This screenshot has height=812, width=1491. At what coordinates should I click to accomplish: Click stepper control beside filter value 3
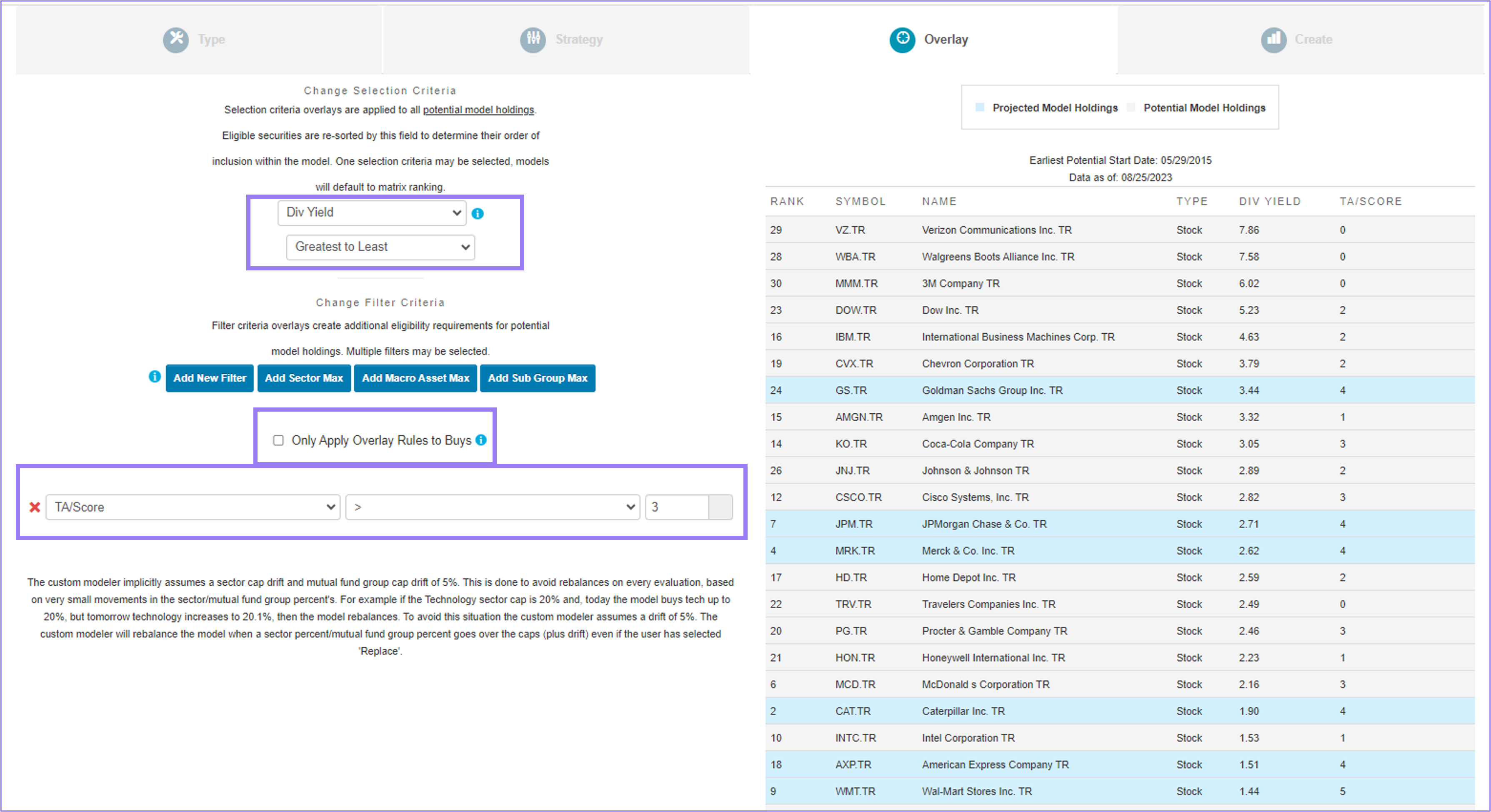tap(720, 507)
